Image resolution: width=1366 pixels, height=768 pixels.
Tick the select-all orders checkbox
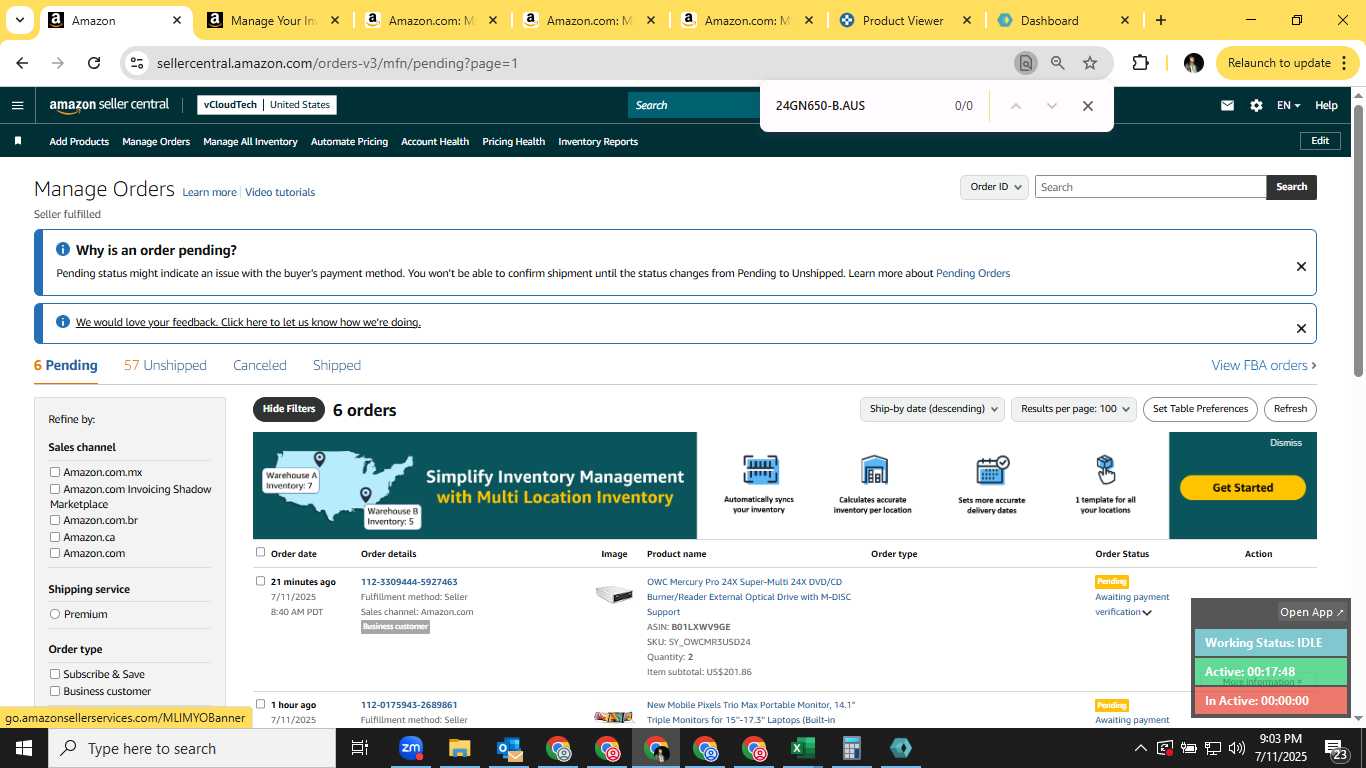click(261, 552)
